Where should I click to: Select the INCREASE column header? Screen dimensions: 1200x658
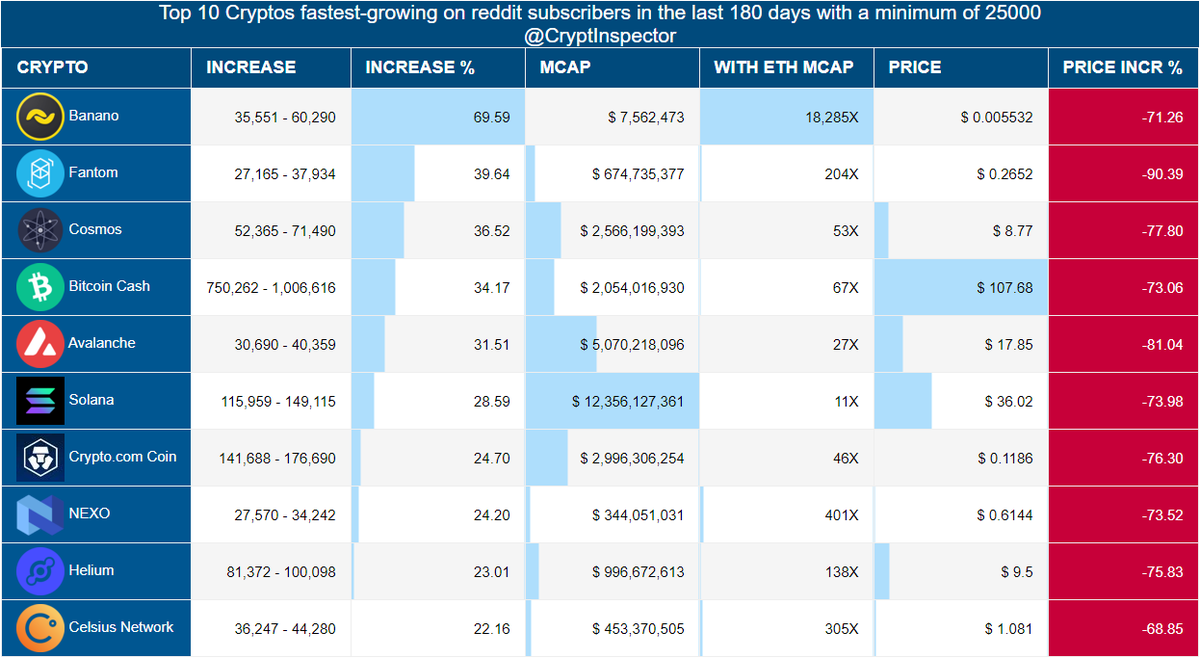[x=271, y=68]
